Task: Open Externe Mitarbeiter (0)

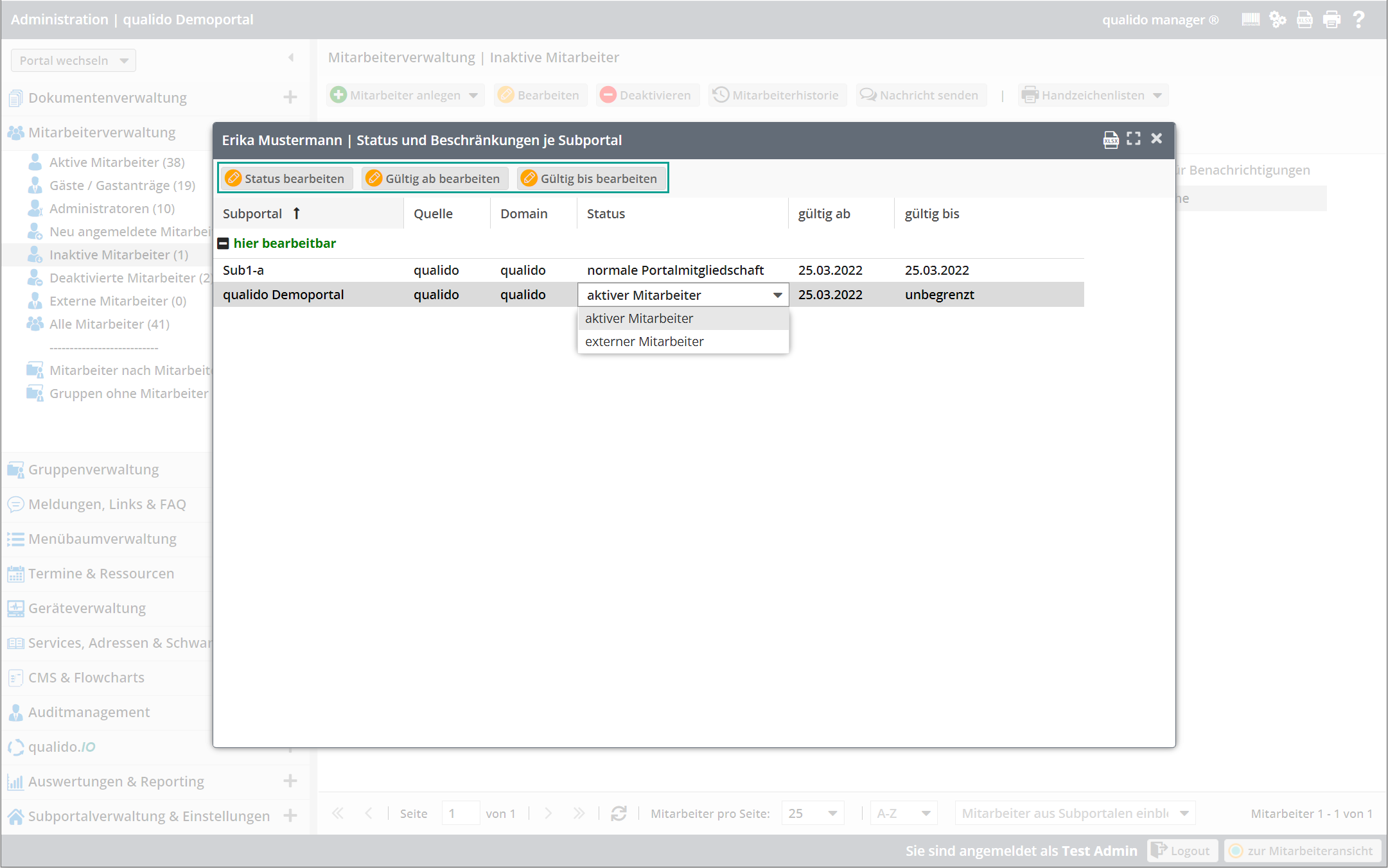Action: click(118, 301)
